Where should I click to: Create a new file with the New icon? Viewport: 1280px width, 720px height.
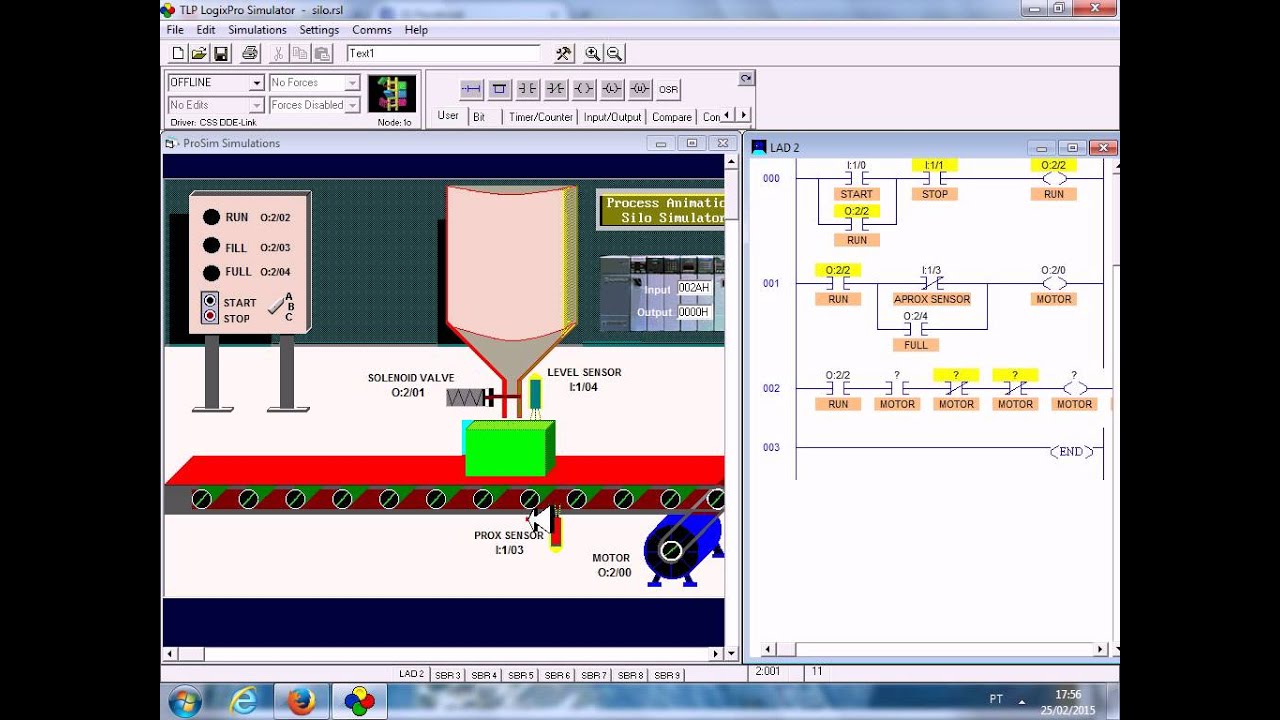click(178, 54)
